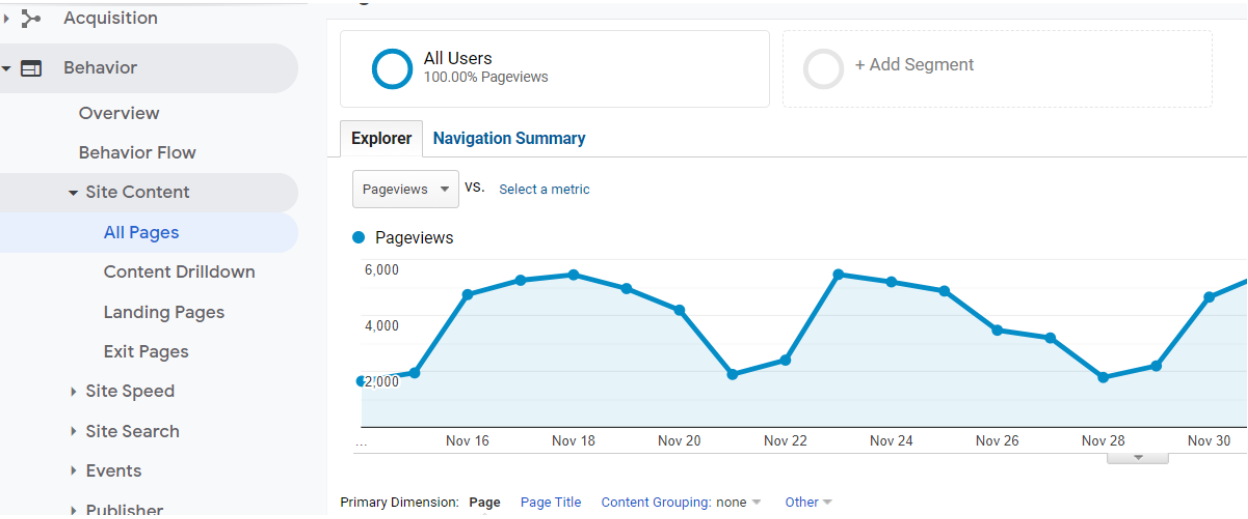
Task: Click the Nov 23 data point on chart
Action: pos(838,274)
